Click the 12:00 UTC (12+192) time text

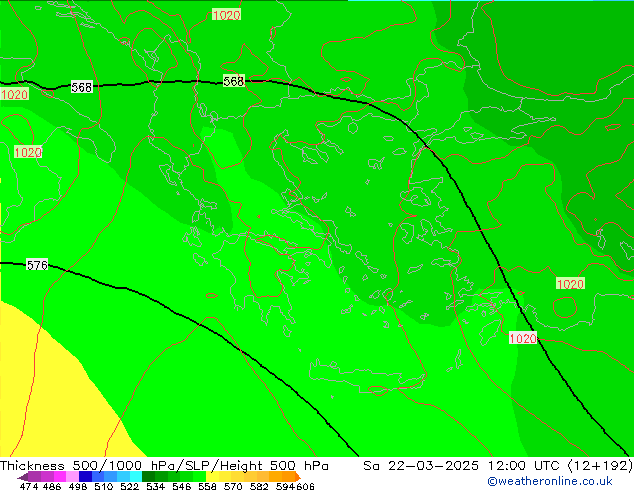pos(560,466)
